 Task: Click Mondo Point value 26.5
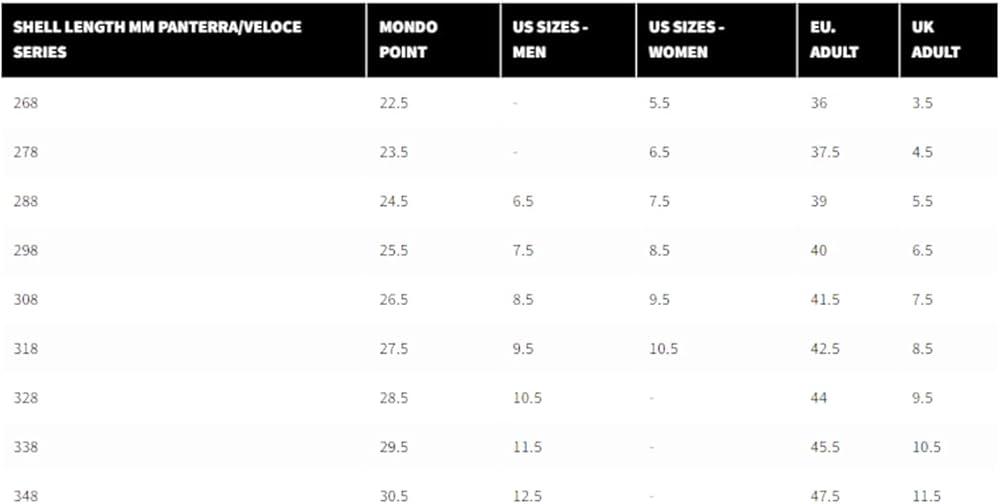point(394,299)
